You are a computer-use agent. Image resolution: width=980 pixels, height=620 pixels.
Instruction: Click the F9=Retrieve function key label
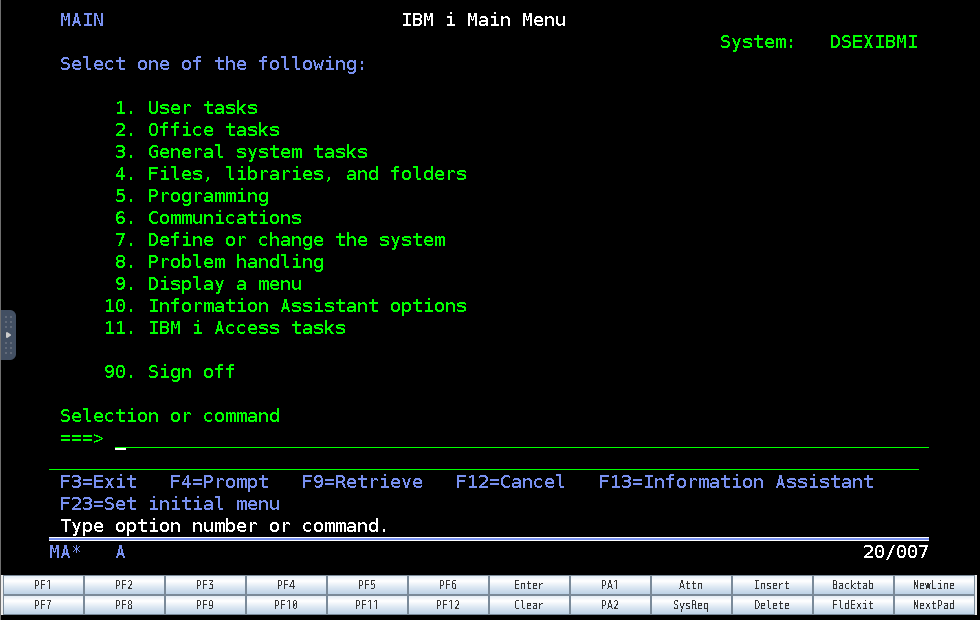coord(362,482)
